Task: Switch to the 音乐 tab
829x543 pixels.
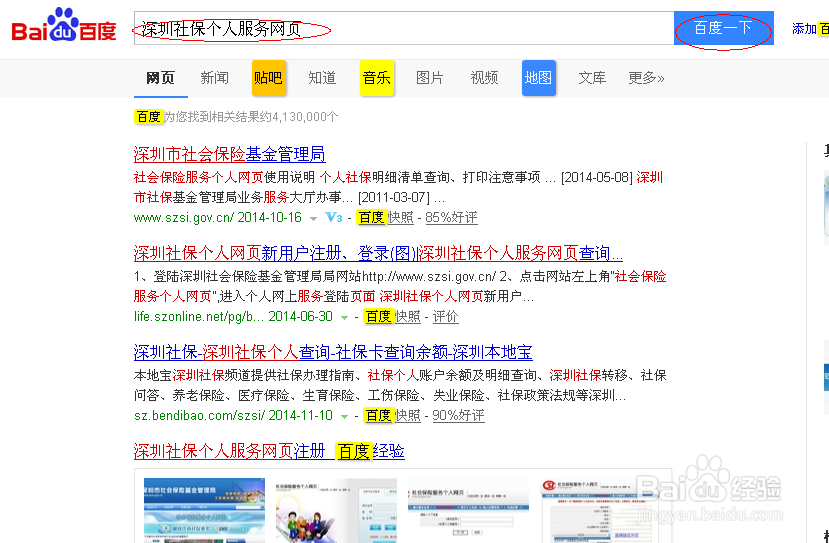Action: 377,78
